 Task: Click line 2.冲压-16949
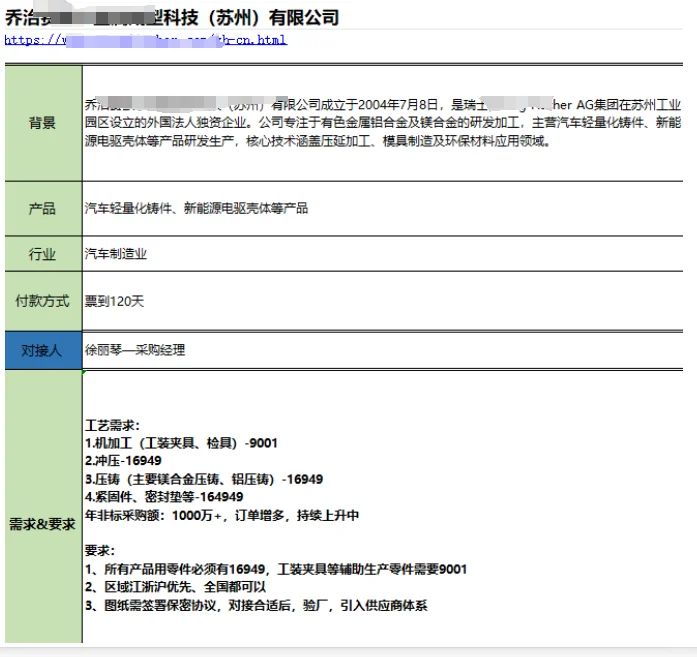(123, 461)
